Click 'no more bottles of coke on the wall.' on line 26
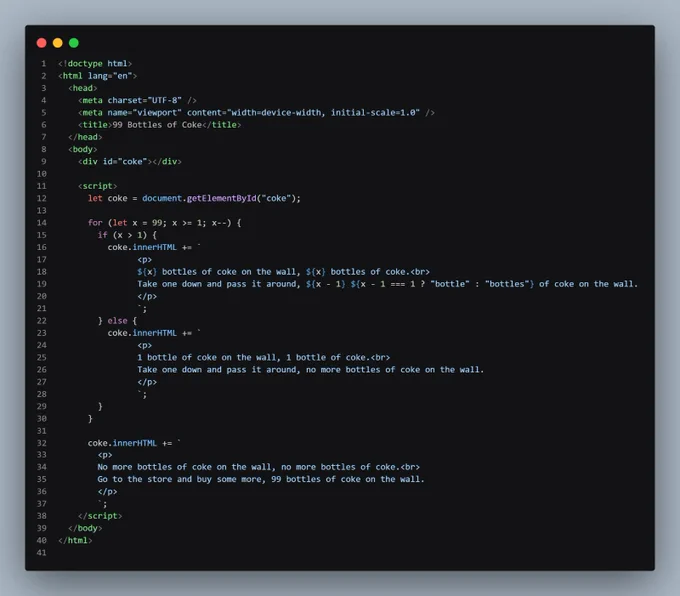 (x=395, y=370)
